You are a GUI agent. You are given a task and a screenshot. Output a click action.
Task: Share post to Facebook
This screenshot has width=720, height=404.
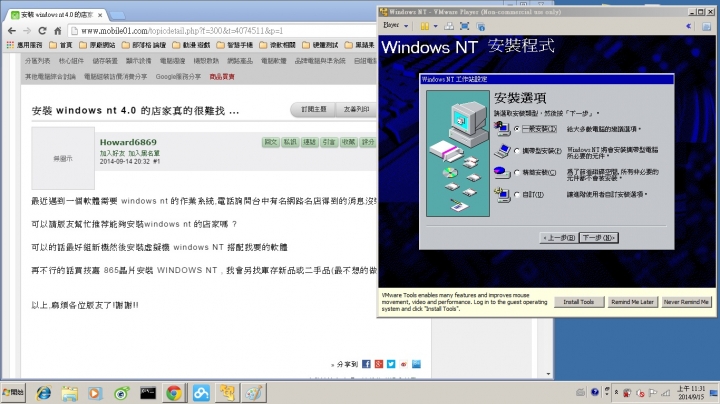[x=366, y=364]
